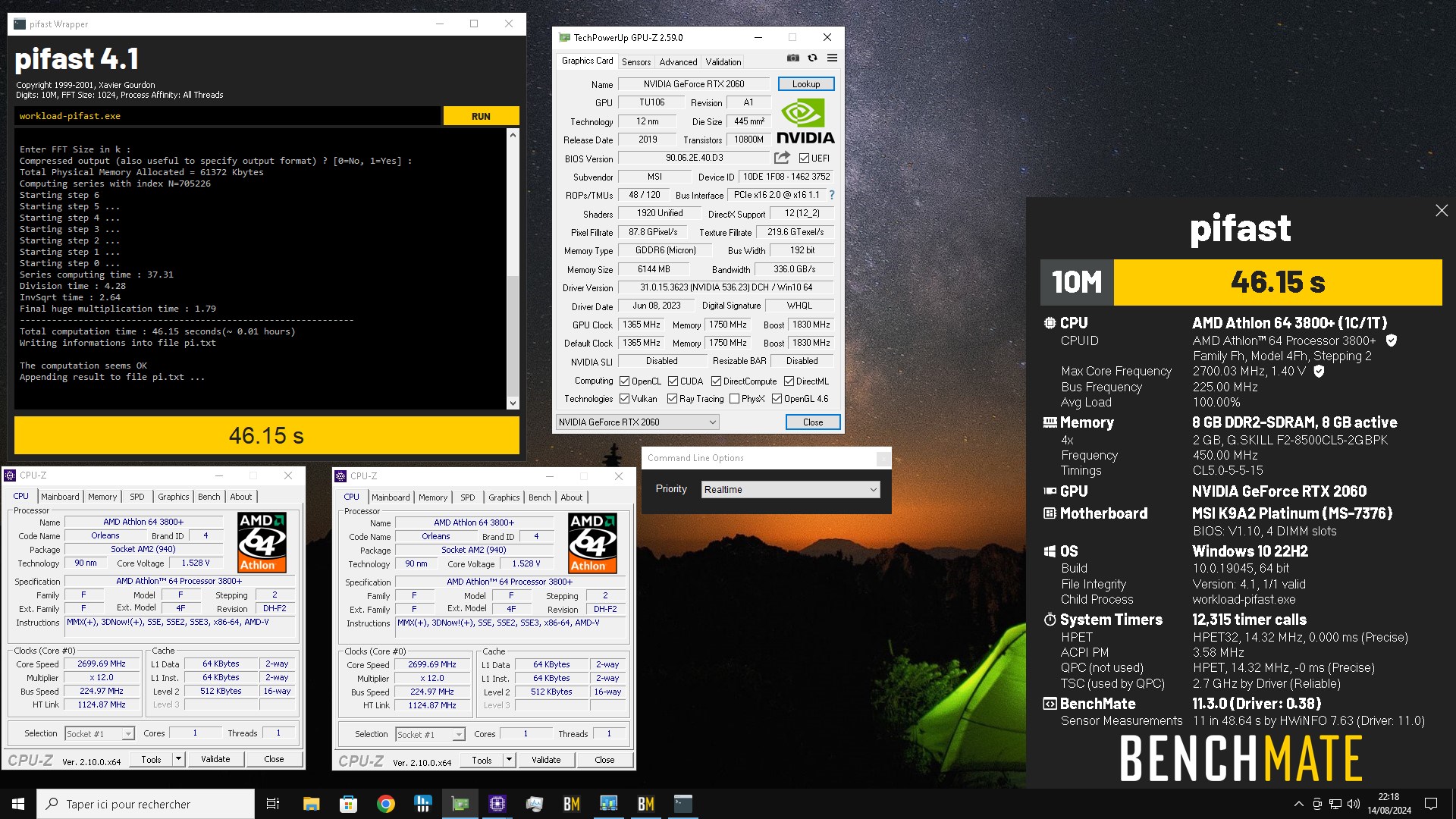Screen dimensions: 1456x819
Task: Click Bus Interface question mark icon
Action: [x=832, y=195]
